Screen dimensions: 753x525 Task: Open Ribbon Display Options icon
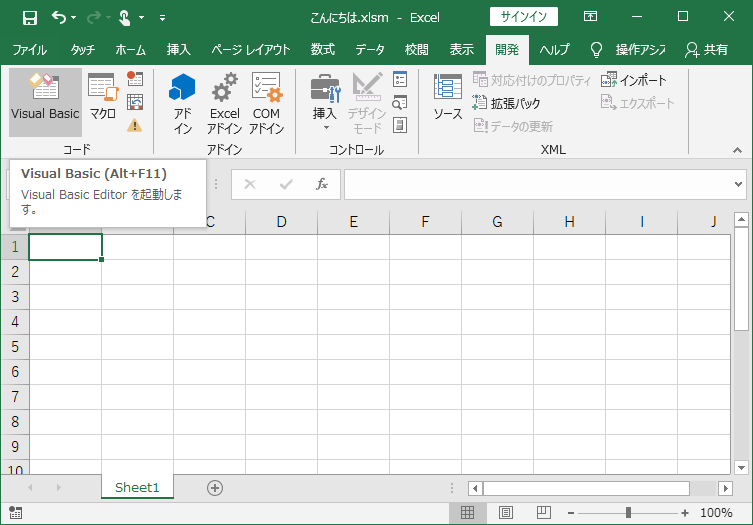tap(590, 16)
